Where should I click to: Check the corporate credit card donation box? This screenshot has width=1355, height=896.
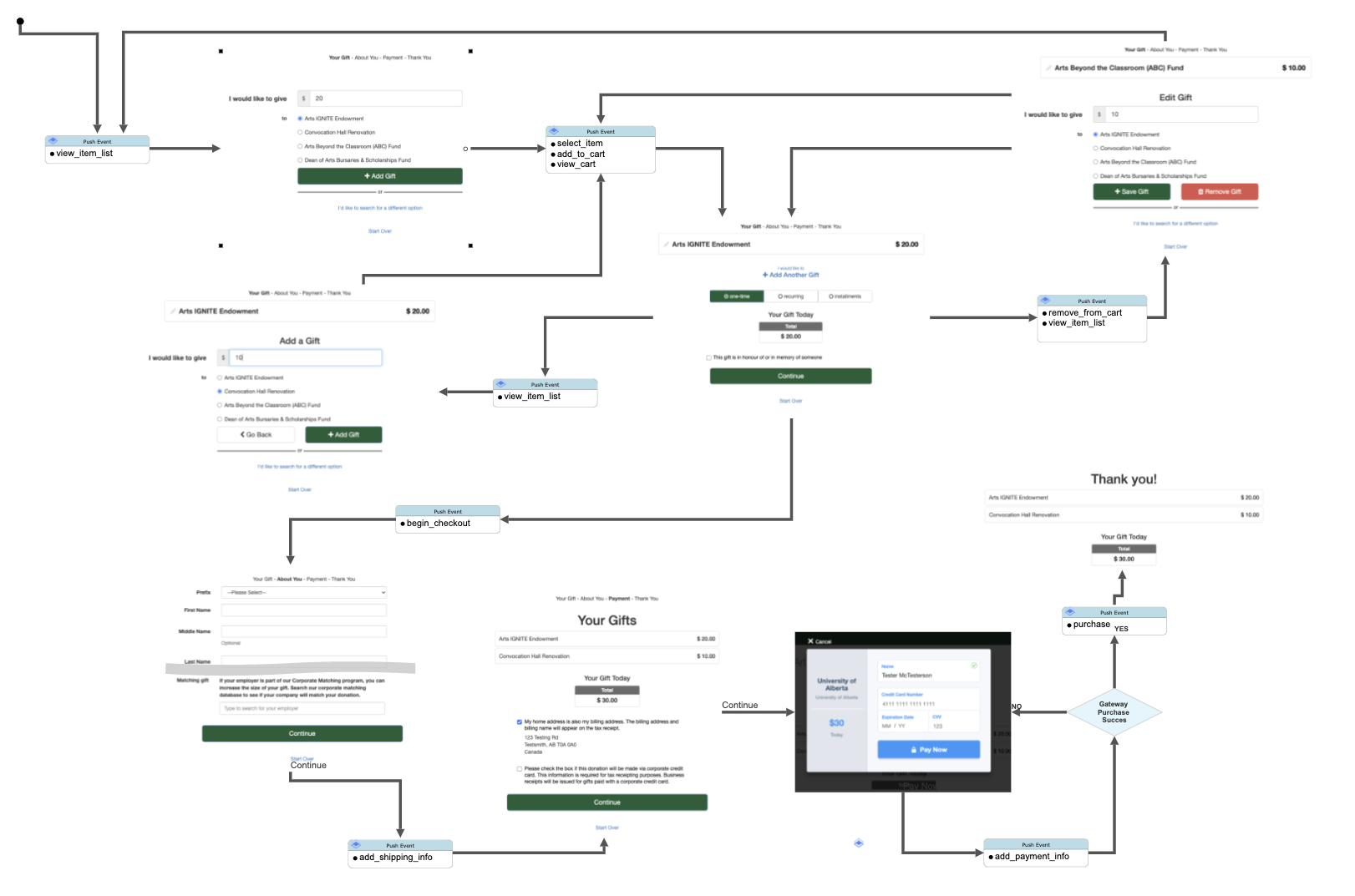pyautogui.click(x=519, y=768)
